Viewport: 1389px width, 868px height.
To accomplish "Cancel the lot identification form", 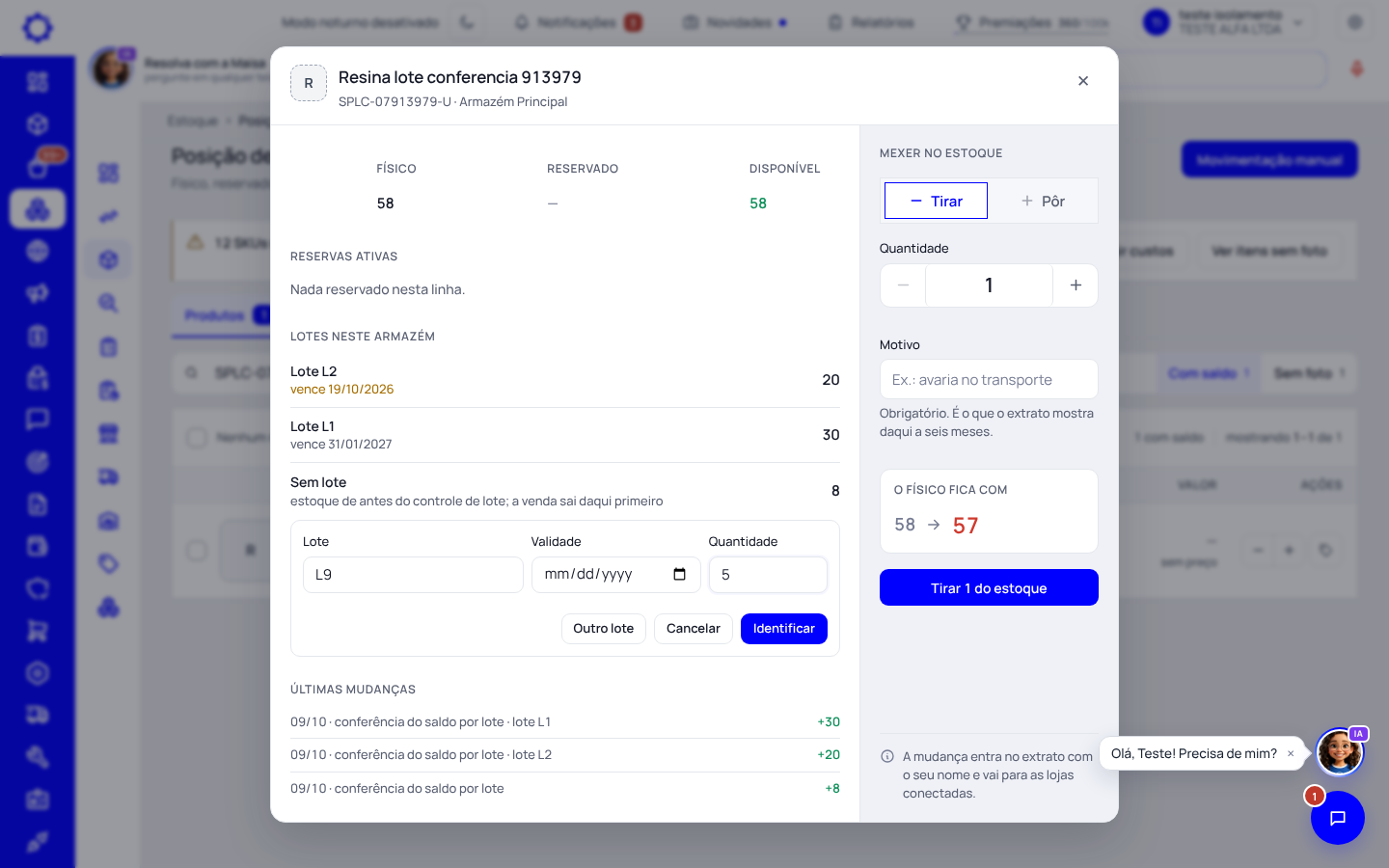I will tap(694, 628).
